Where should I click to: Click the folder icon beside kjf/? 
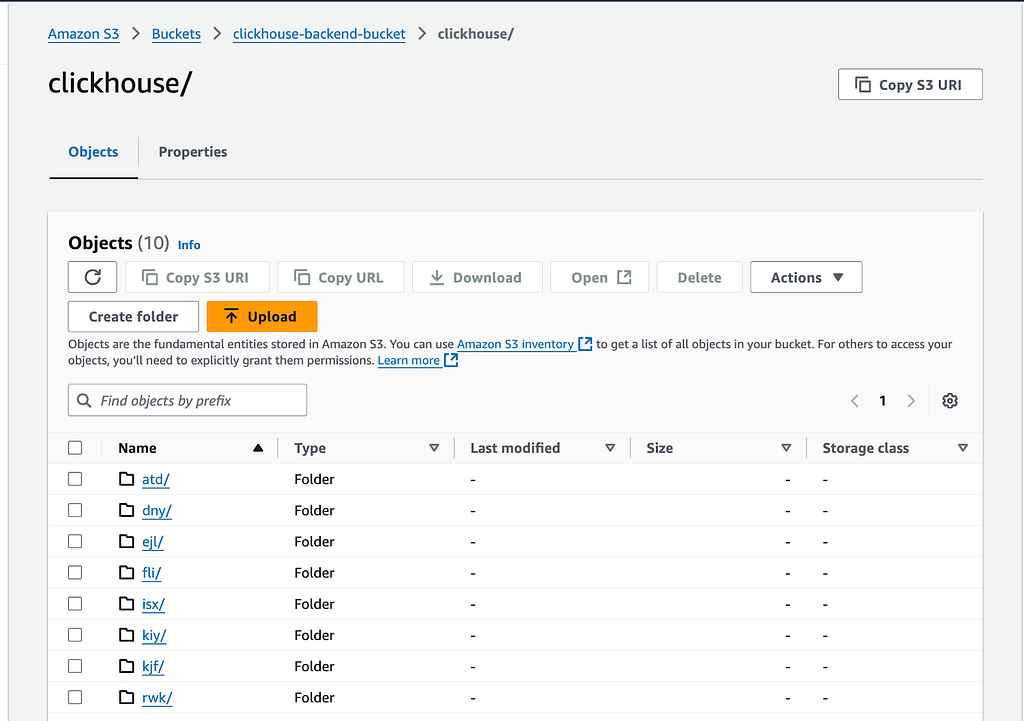coord(127,666)
